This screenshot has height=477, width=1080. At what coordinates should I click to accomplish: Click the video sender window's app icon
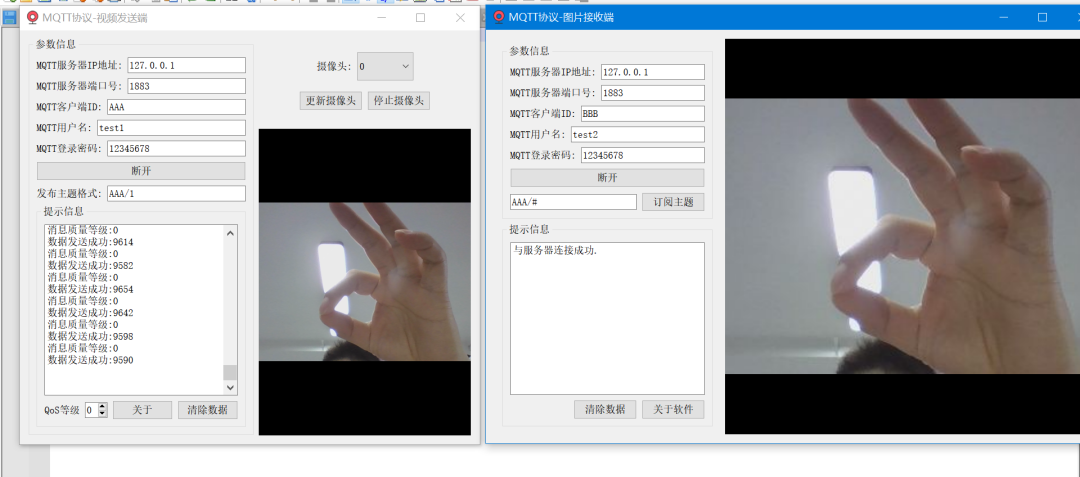pos(32,17)
